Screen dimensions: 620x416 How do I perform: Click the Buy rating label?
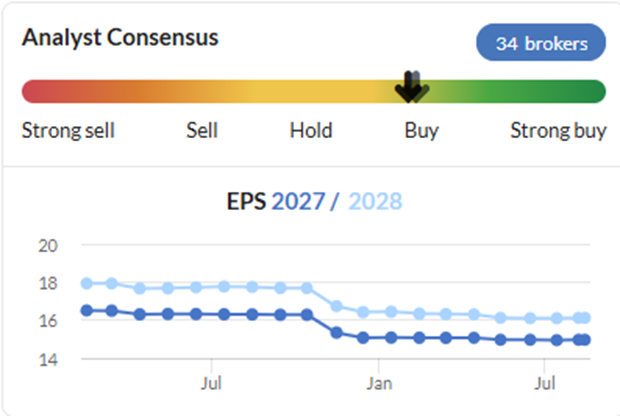coord(422,131)
